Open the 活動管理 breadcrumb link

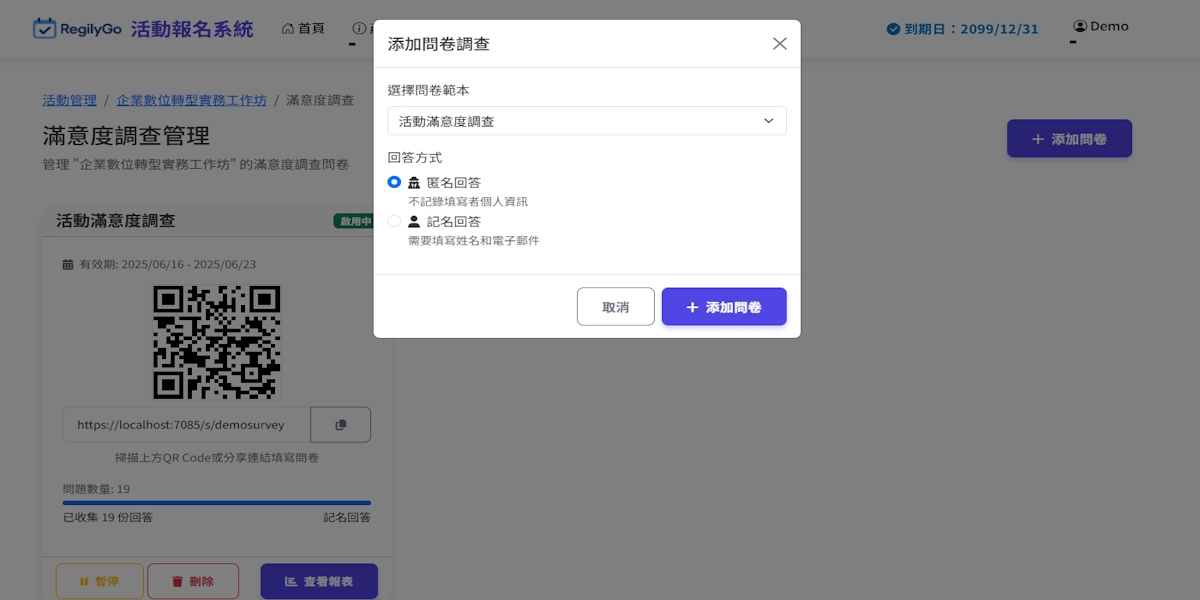(x=69, y=100)
